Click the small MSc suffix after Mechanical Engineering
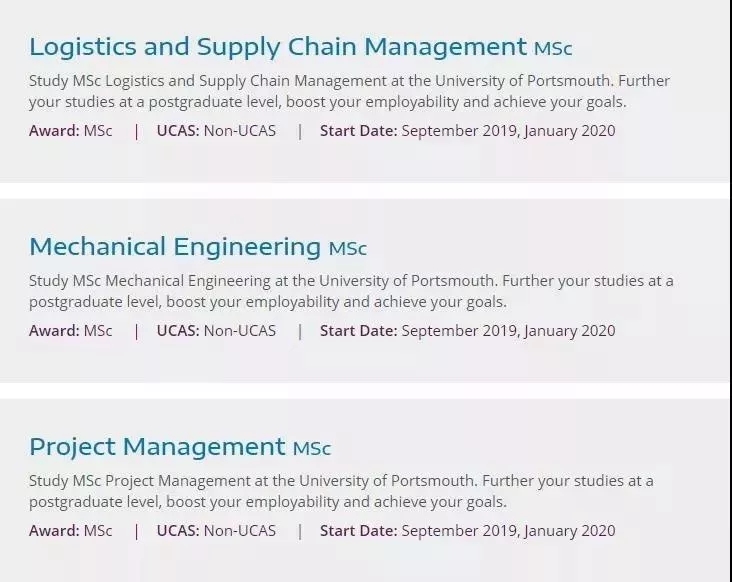The width and height of the screenshot is (732, 582). 348,248
